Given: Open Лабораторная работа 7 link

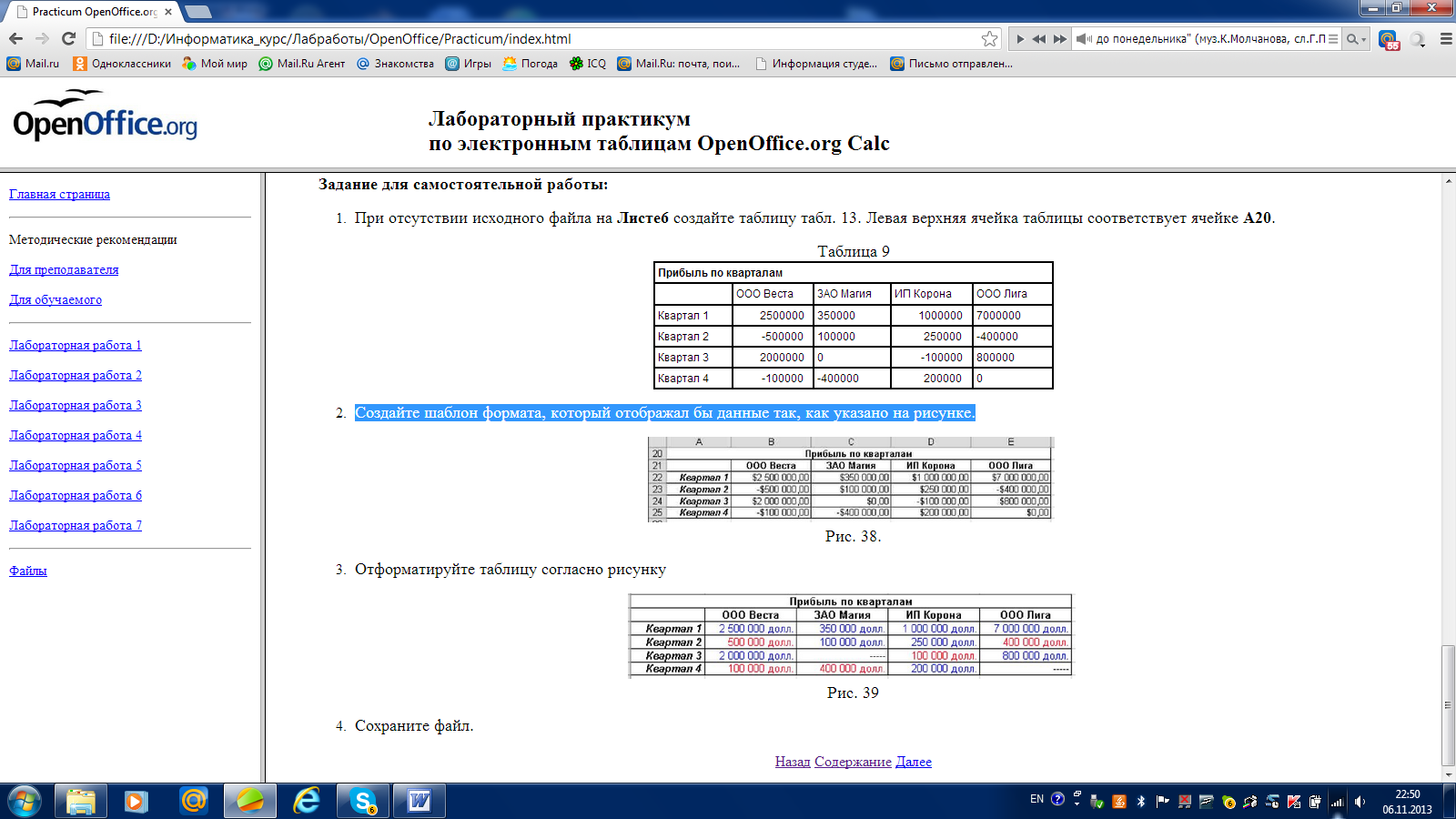Looking at the screenshot, I should pyautogui.click(x=76, y=525).
